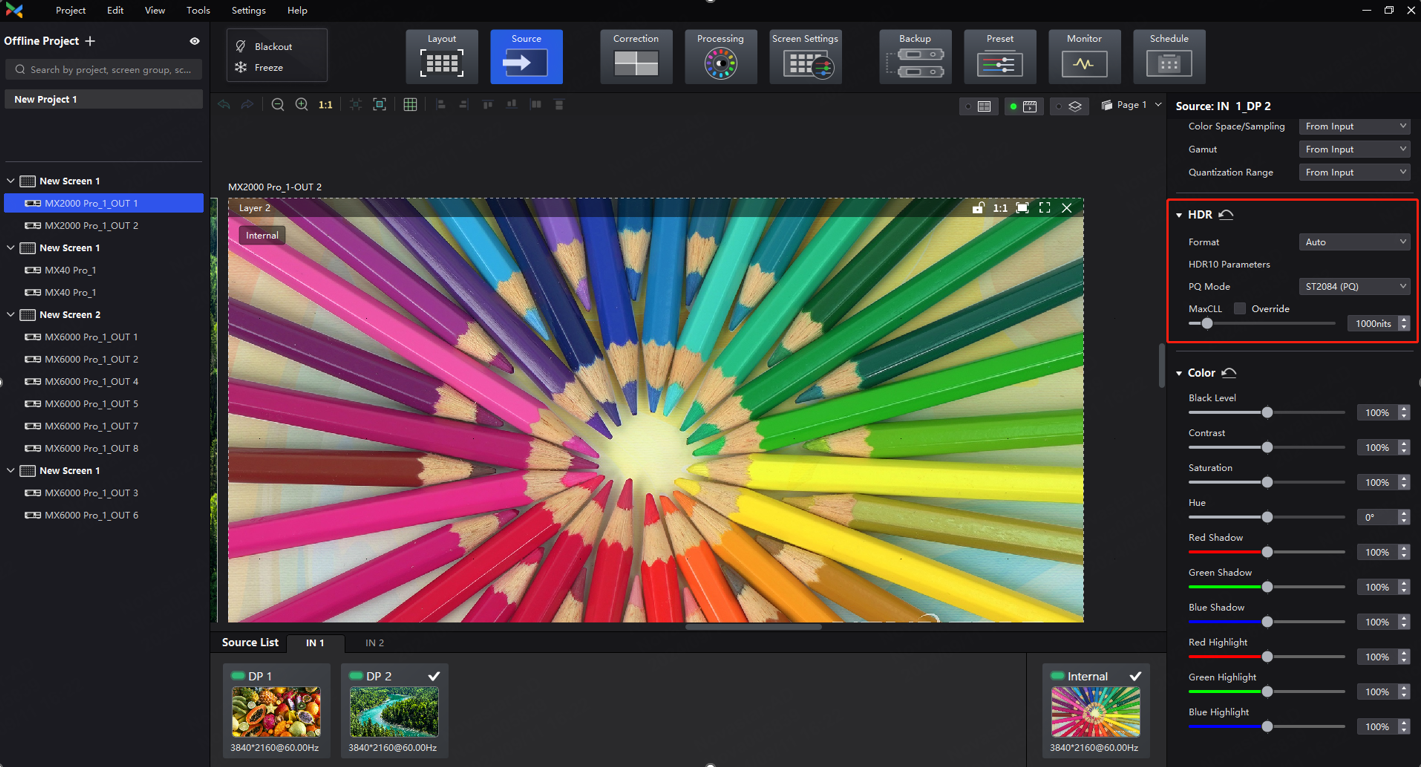Collapse the HDR section
The image size is (1421, 767).
(1179, 215)
